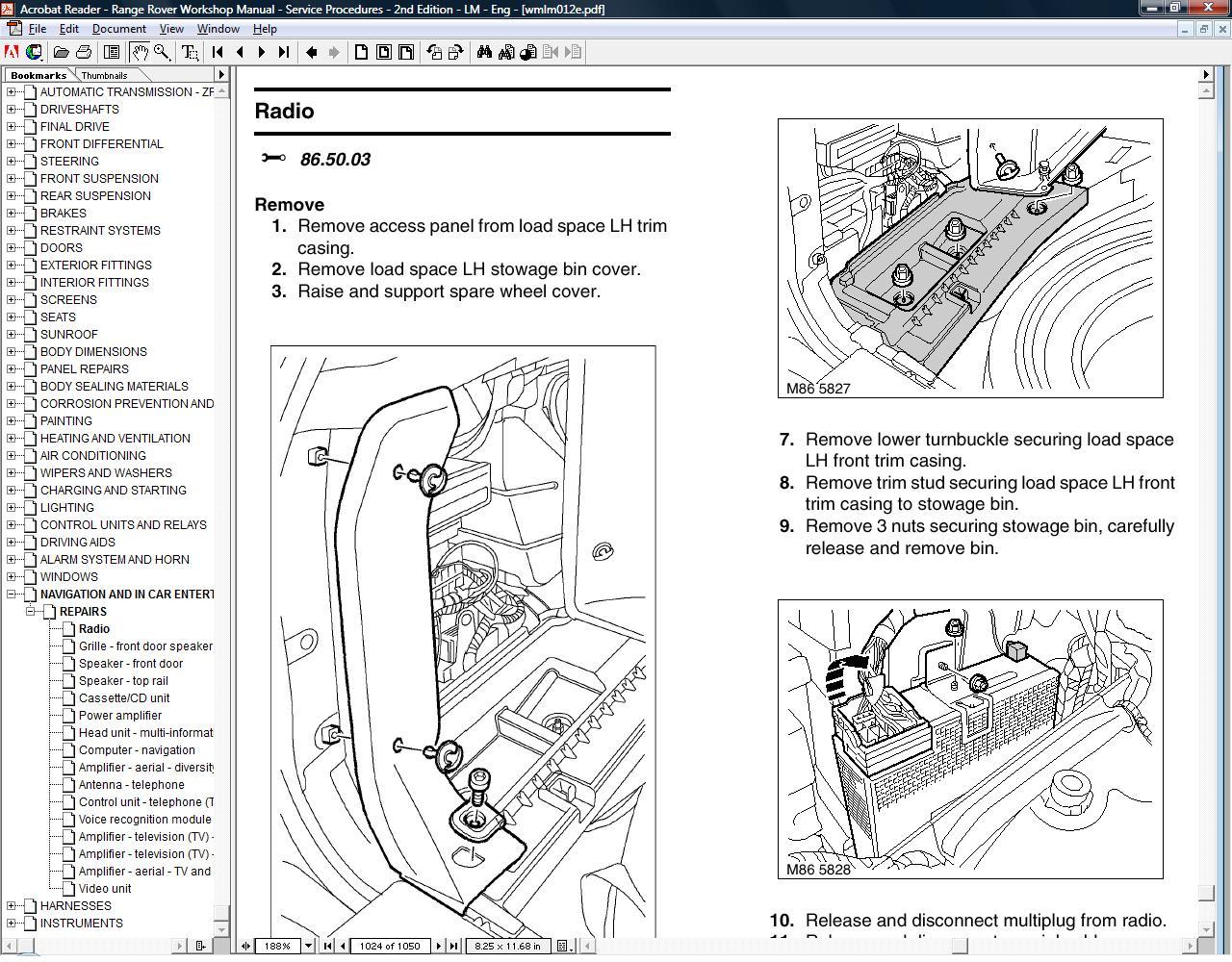Screen dimensions: 1232x962
Task: Open Find with binoculars icon
Action: 484,52
